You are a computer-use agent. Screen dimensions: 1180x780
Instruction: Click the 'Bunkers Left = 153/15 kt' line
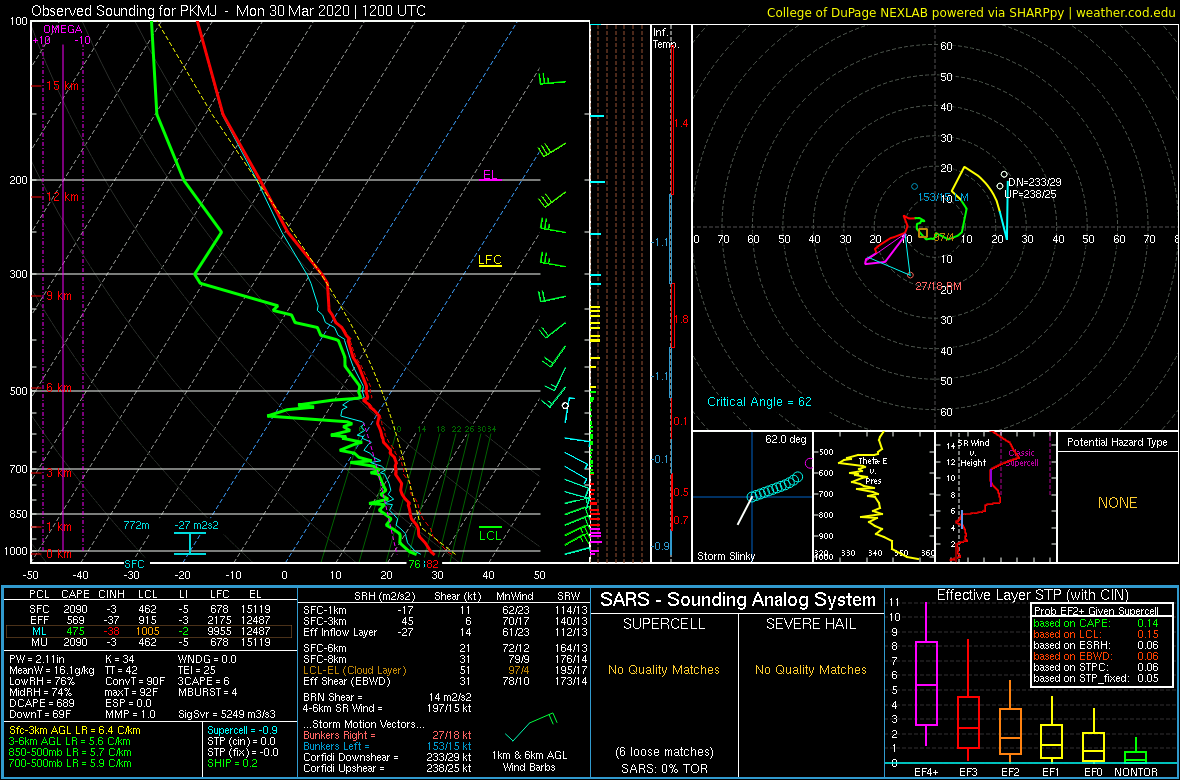click(387, 745)
